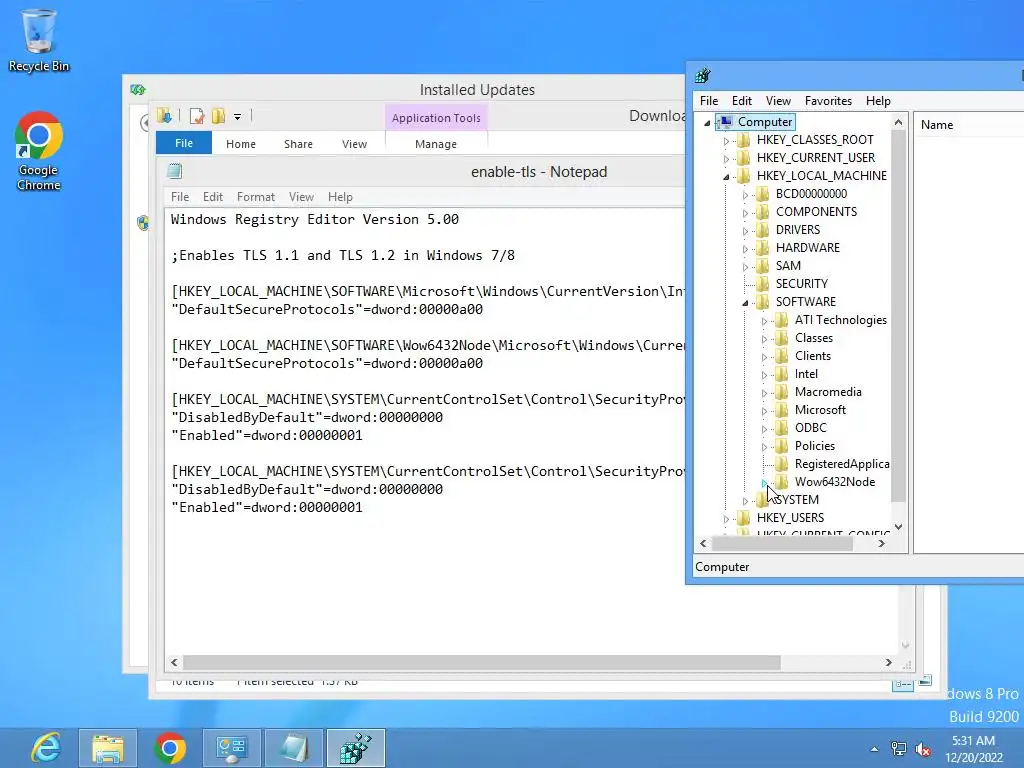Click the muted volume tray icon
1024x768 pixels.
pos(923,749)
